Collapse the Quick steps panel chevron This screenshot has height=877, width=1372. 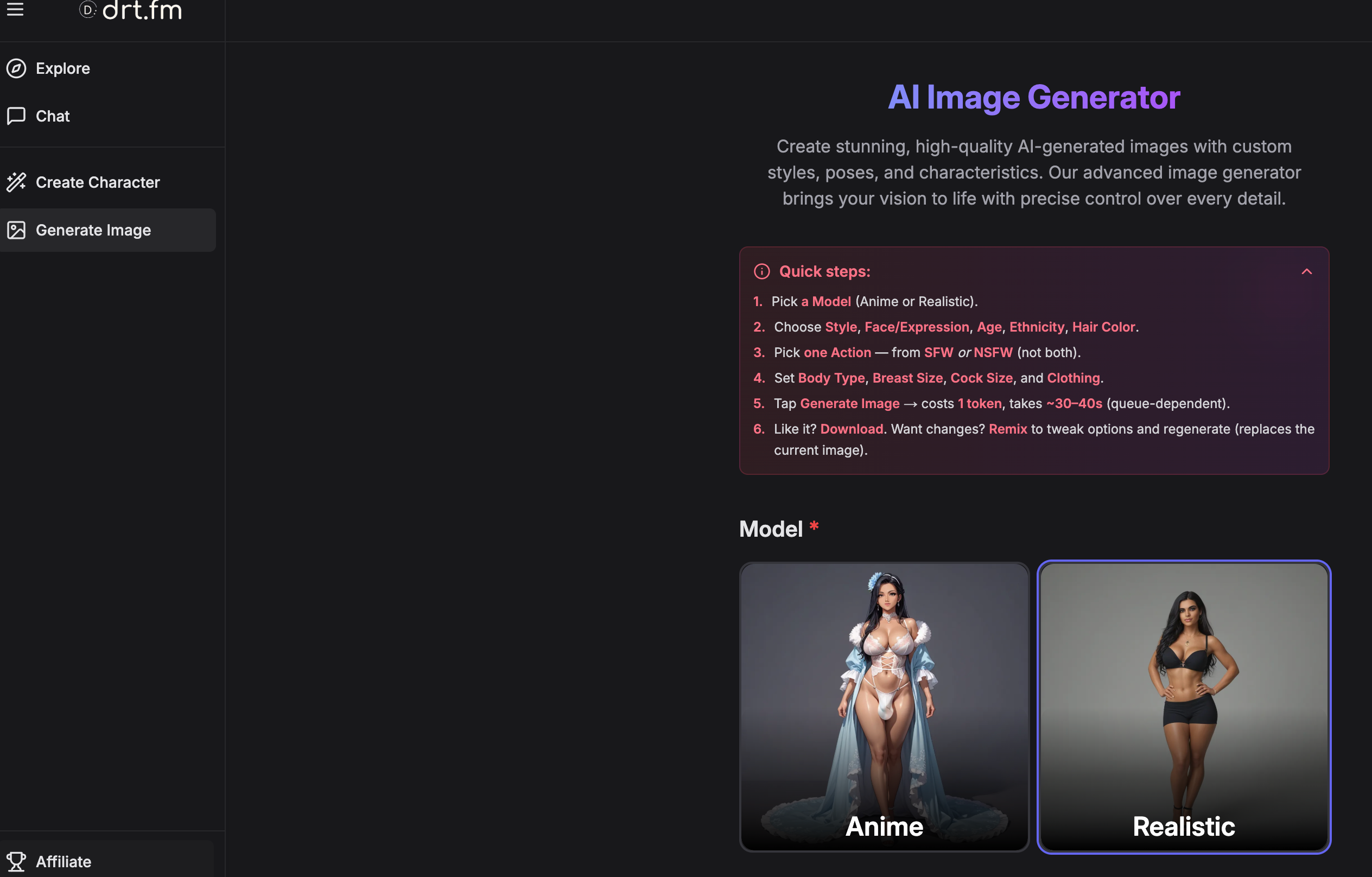pyautogui.click(x=1306, y=271)
